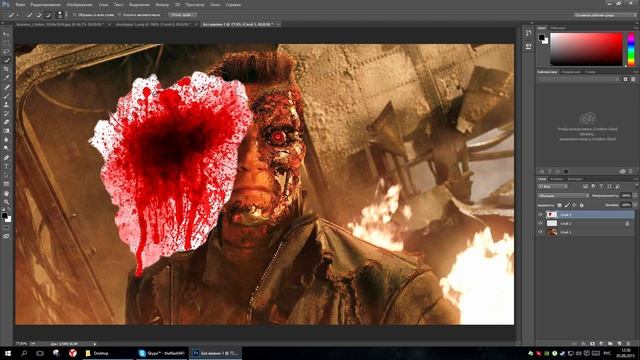
Task: Open the collapsed History panel icon
Action: pyautogui.click(x=529, y=33)
